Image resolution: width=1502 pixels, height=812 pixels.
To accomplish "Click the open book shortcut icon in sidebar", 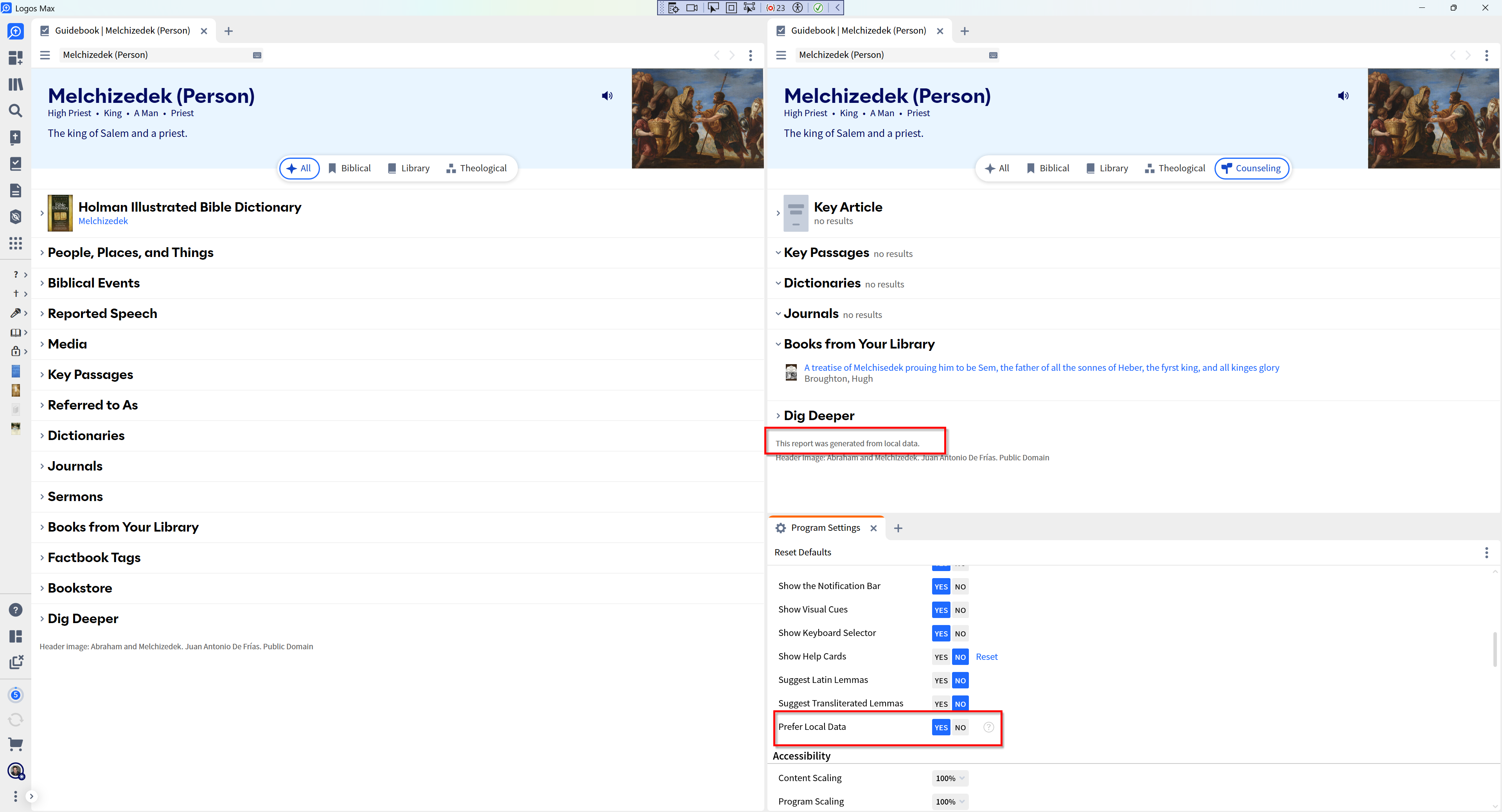I will [x=16, y=332].
